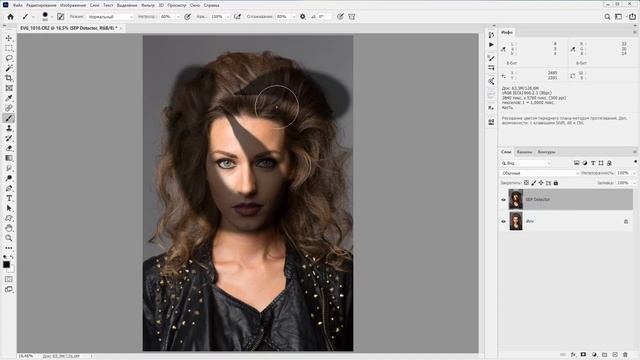Click the Home icon in options bar
This screenshot has width=640, height=360.
[11, 17]
